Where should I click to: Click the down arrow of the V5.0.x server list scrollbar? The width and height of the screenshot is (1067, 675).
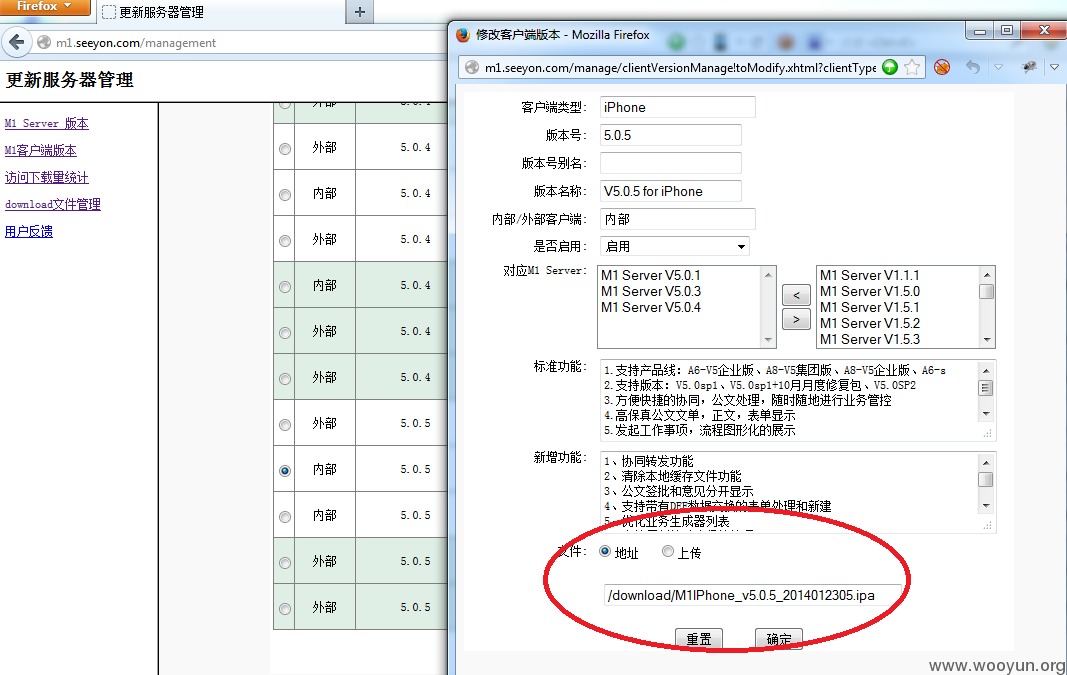click(x=768, y=340)
